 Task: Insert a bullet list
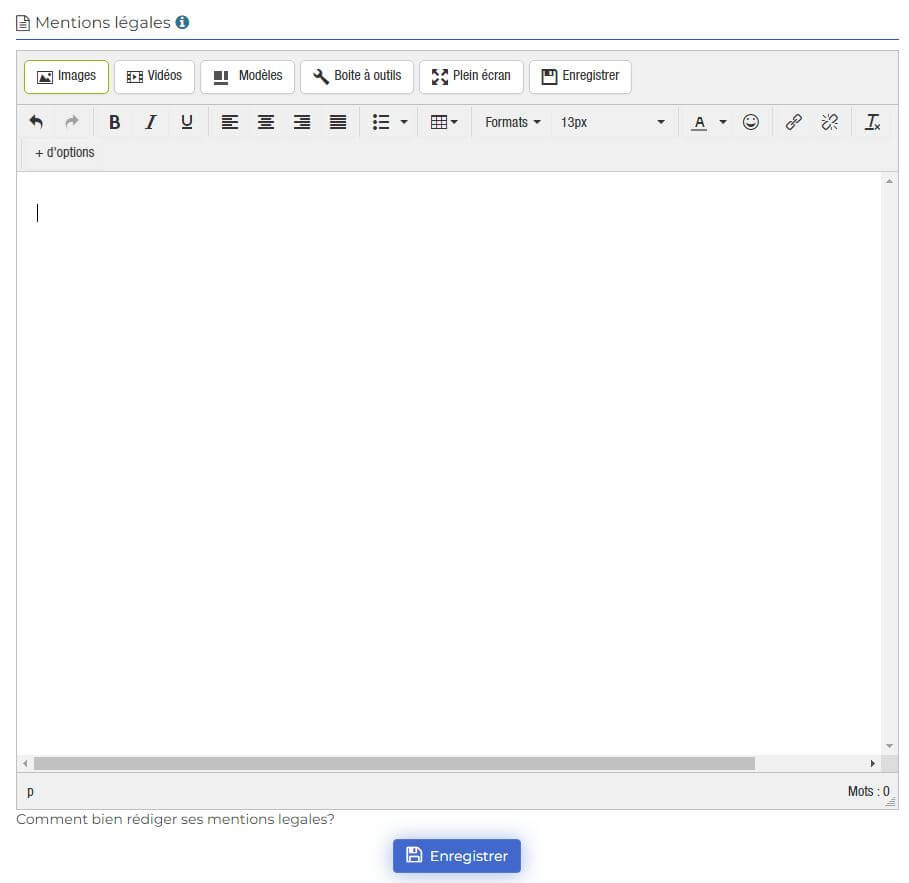point(381,122)
